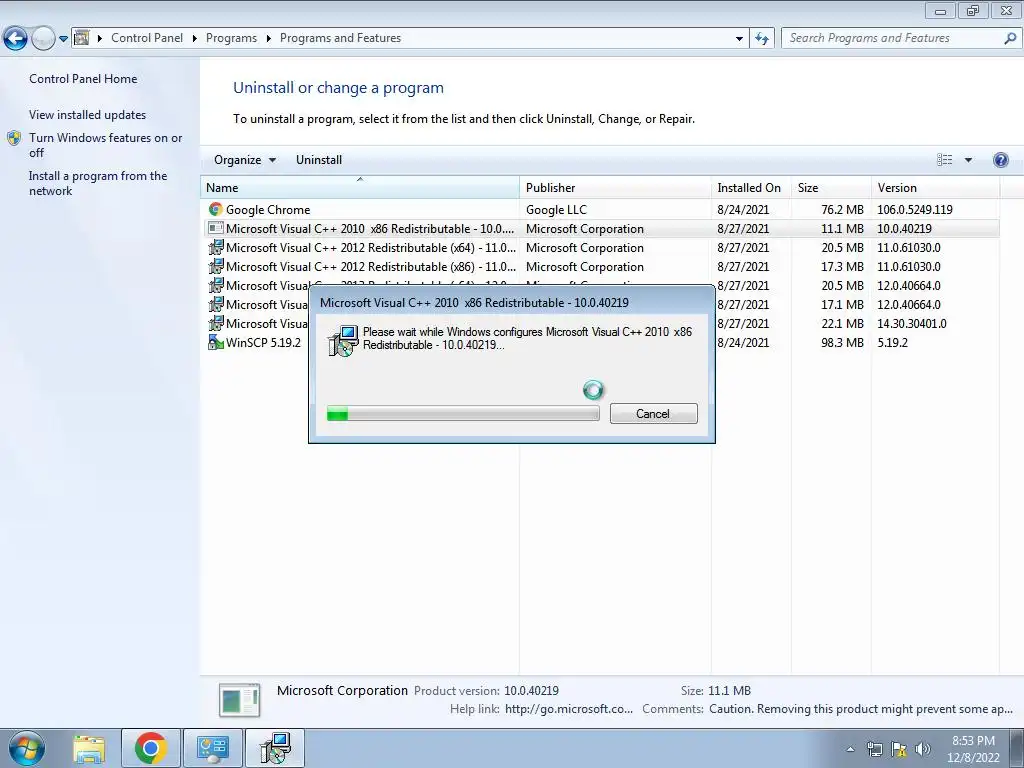Click the Control Panel icon in address bar

[82, 38]
